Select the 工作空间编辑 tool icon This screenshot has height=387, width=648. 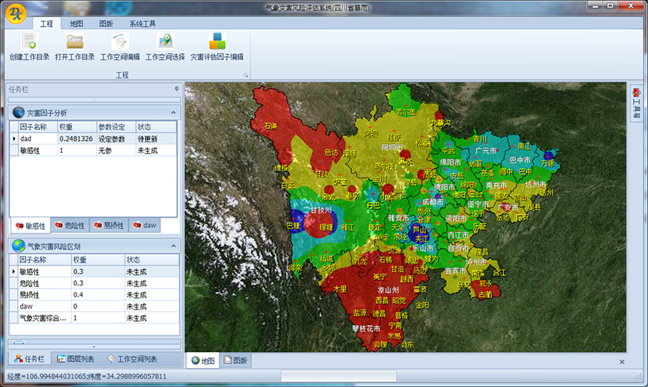point(120,41)
